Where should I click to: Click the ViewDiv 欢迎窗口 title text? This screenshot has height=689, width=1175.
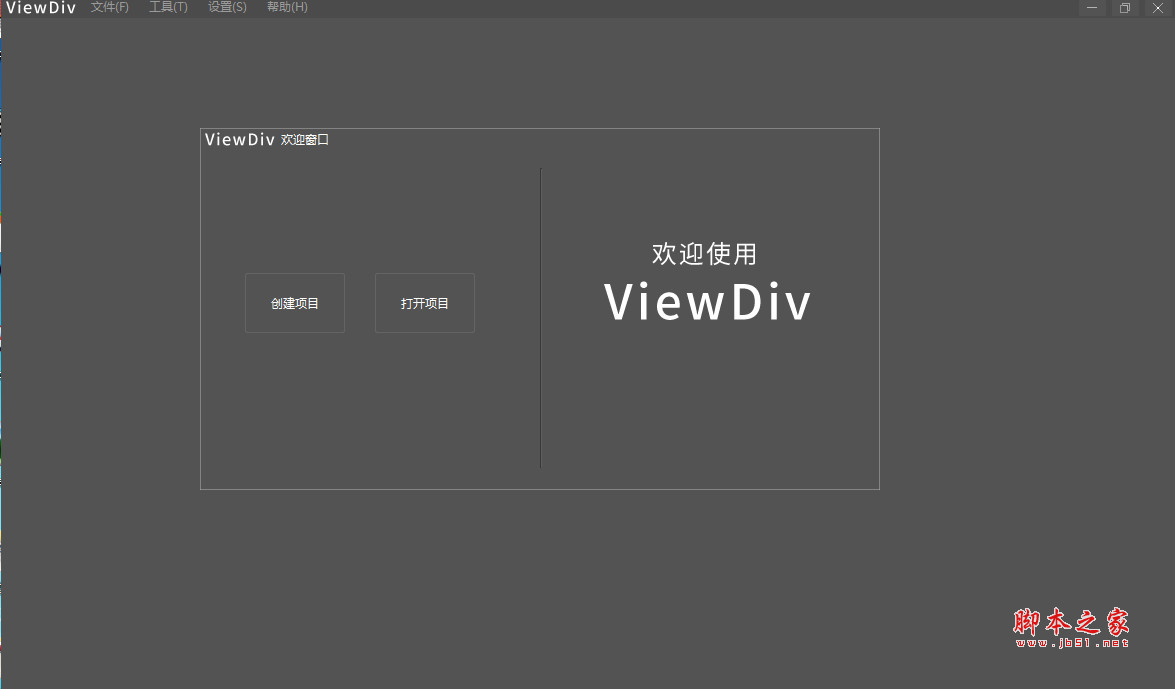click(x=267, y=139)
